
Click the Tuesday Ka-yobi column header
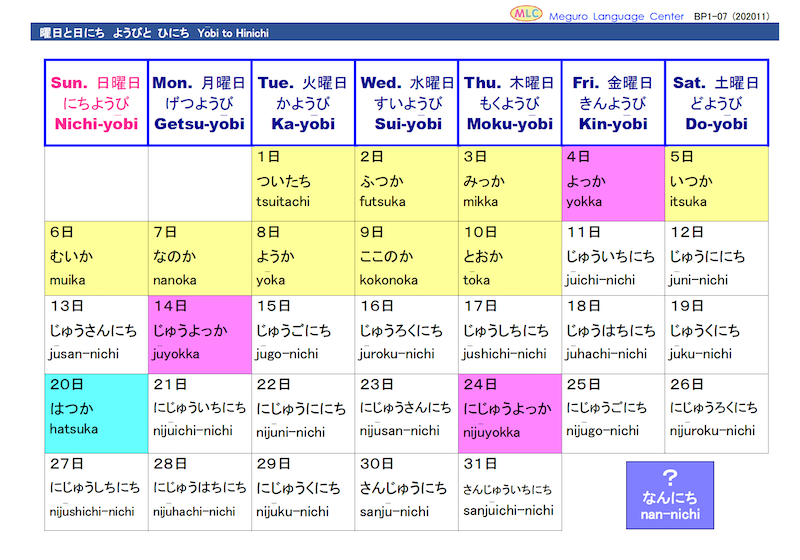coord(303,103)
